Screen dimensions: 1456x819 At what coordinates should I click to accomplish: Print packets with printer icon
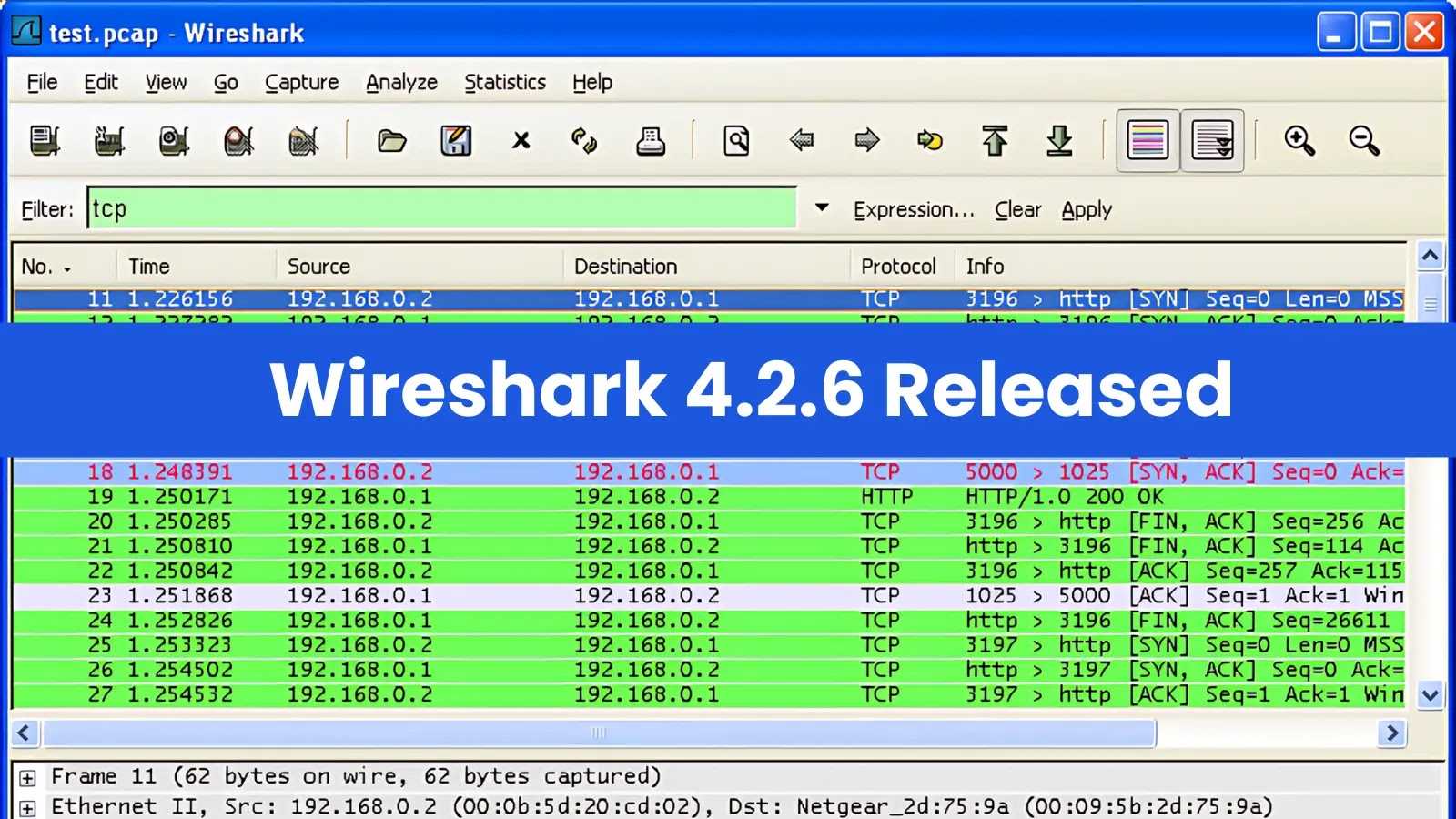[650, 141]
